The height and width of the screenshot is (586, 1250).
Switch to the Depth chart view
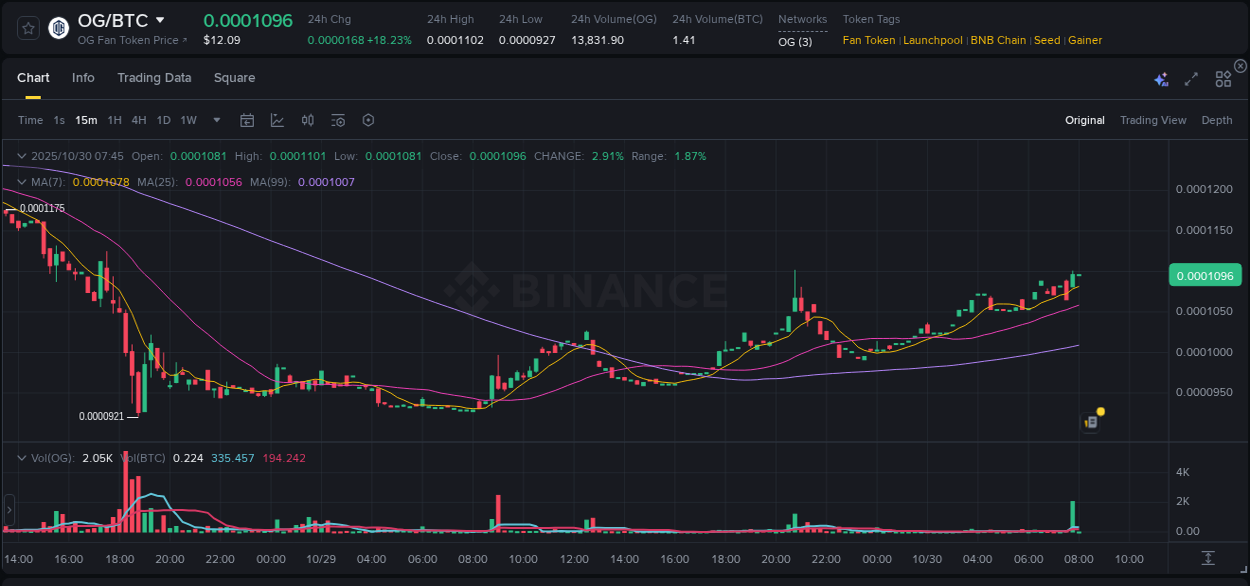click(x=1217, y=120)
